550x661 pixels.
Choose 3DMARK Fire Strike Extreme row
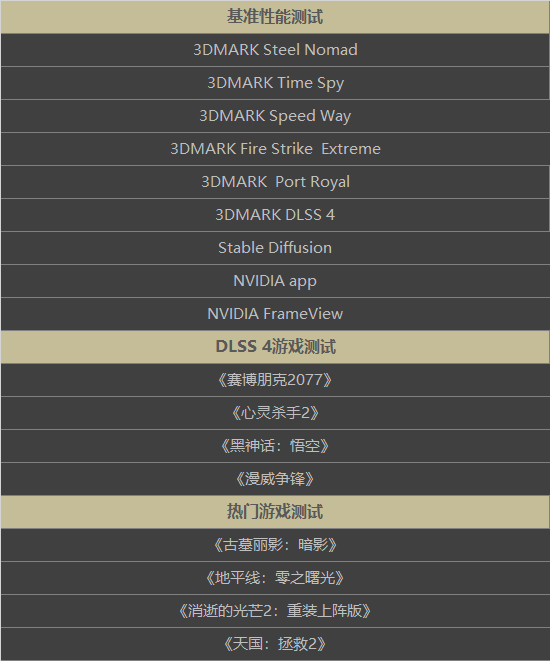click(275, 149)
